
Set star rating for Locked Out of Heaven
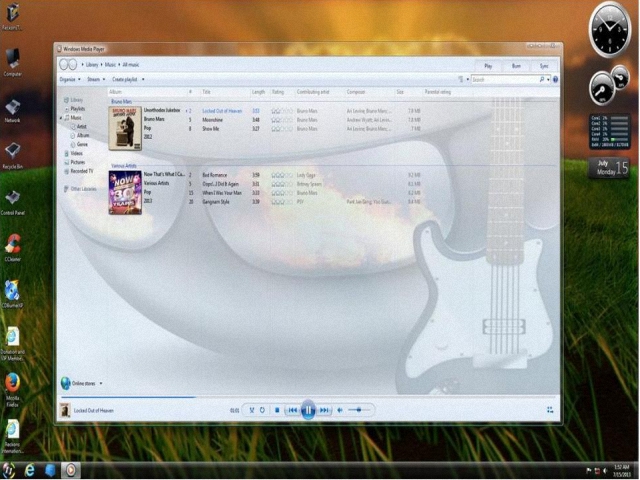[x=282, y=111]
